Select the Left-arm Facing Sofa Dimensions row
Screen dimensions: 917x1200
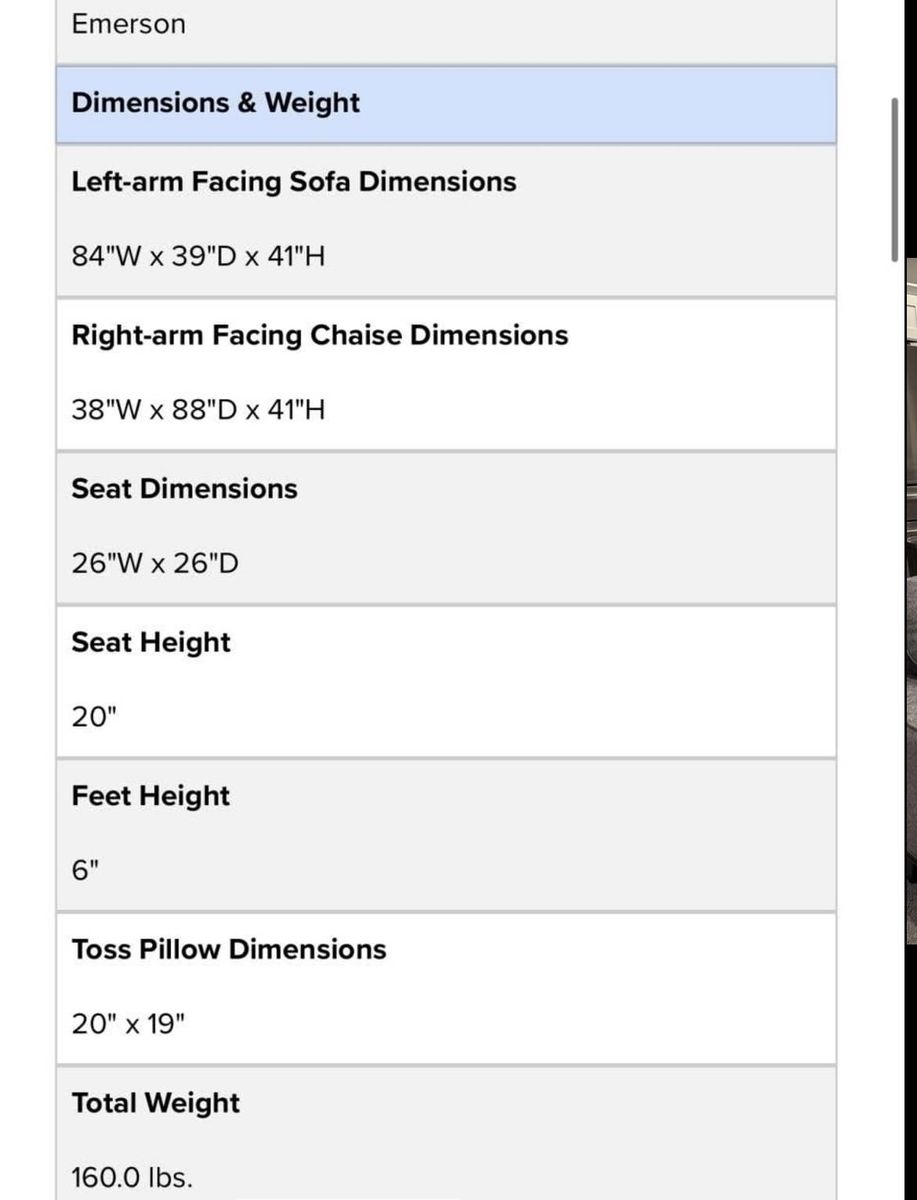(446, 220)
